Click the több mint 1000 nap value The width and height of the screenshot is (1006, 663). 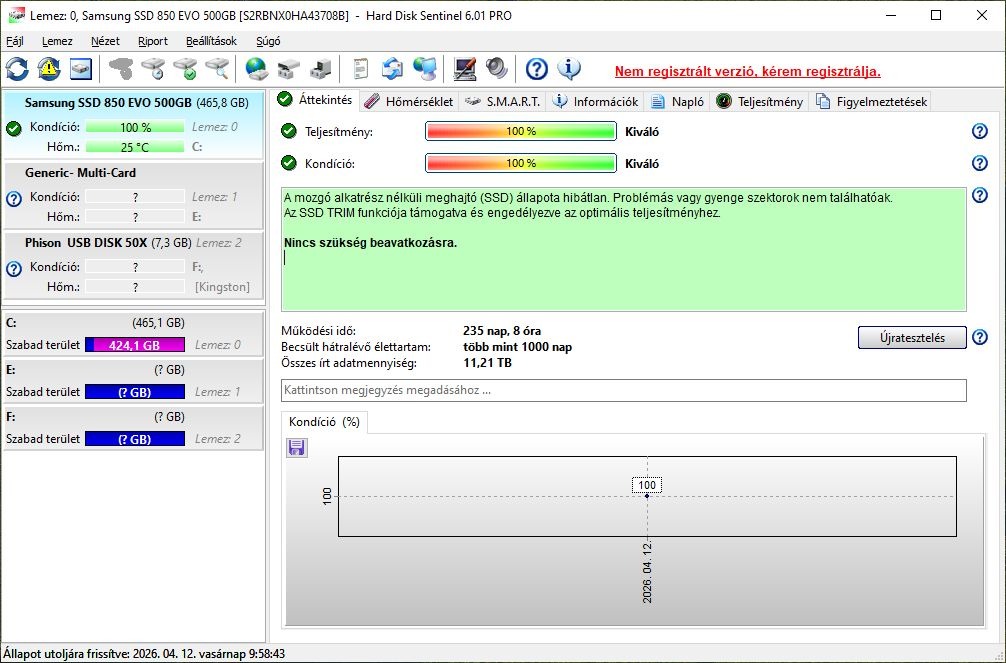pyautogui.click(x=517, y=347)
